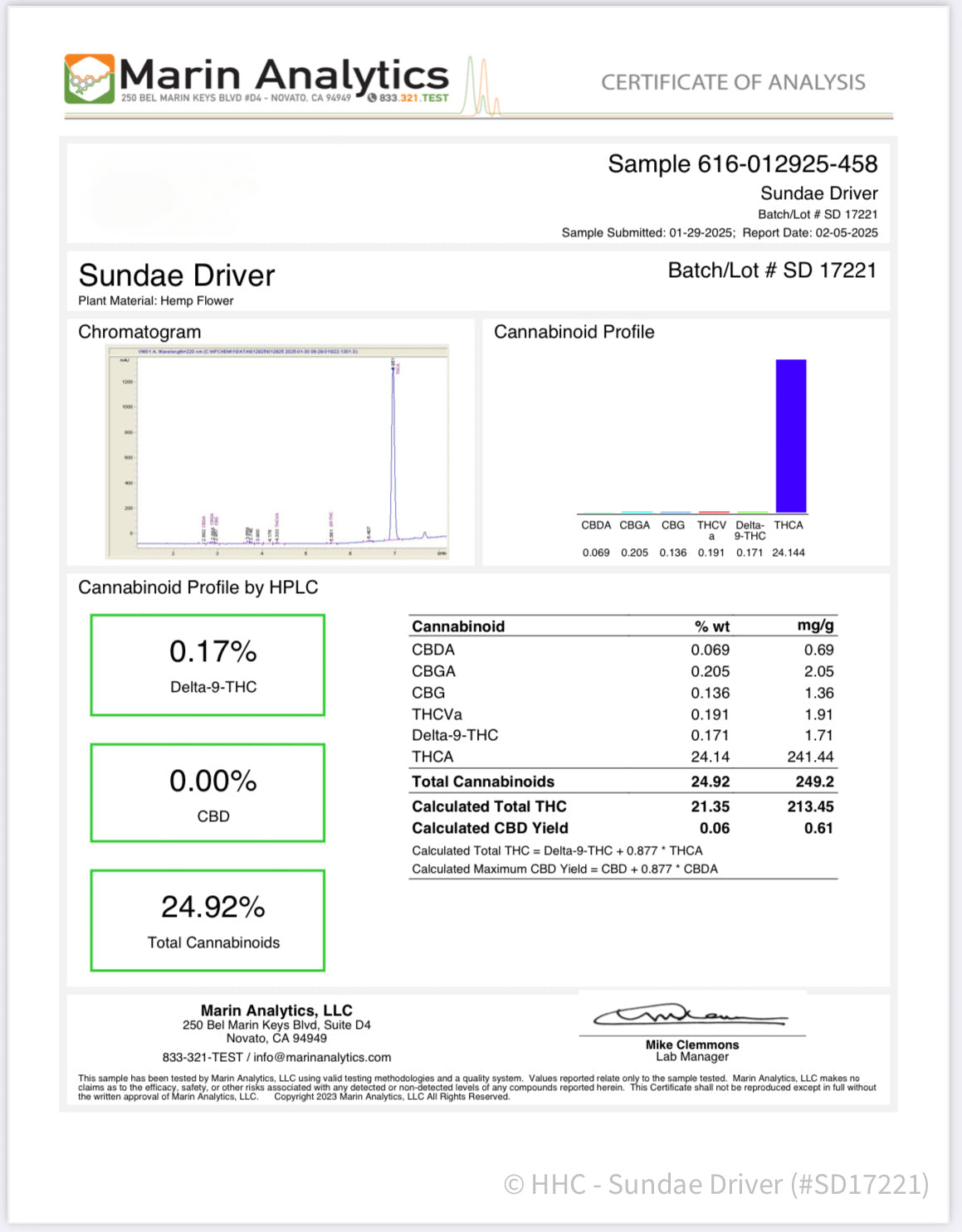Click the Marin Analytics hexagon logo icon
Screen dimensions: 962x1232
(x=90, y=79)
